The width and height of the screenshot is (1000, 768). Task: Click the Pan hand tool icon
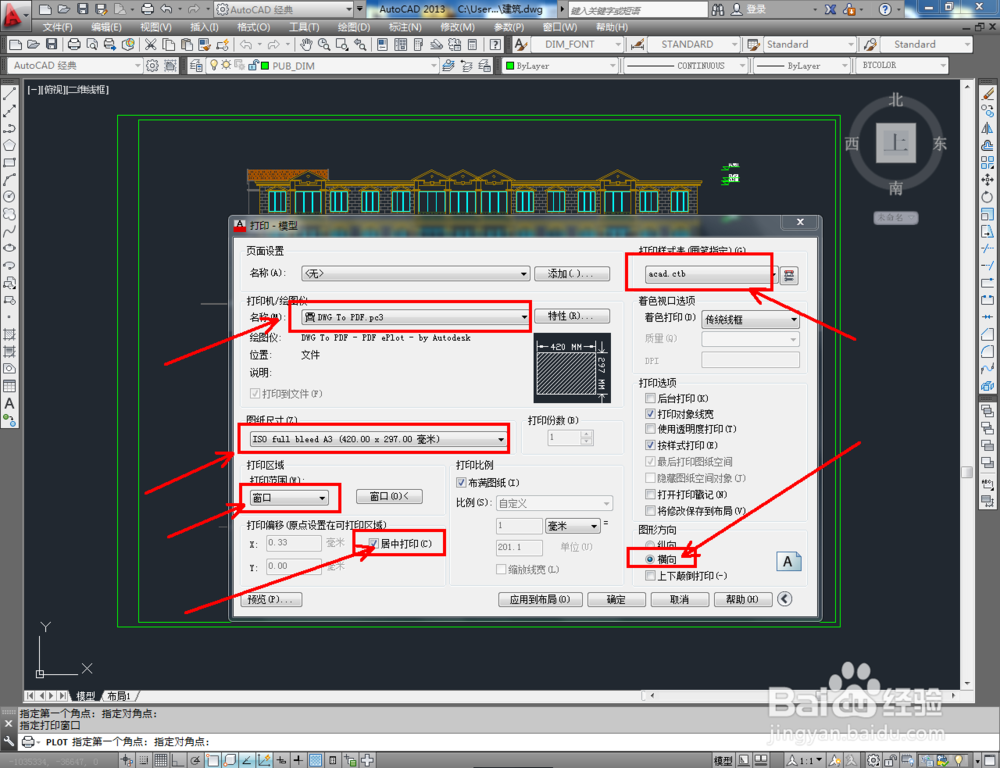pyautogui.click(x=307, y=44)
